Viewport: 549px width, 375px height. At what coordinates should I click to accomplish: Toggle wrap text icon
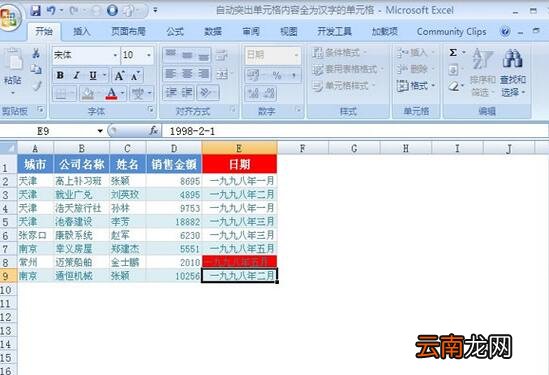[221, 55]
